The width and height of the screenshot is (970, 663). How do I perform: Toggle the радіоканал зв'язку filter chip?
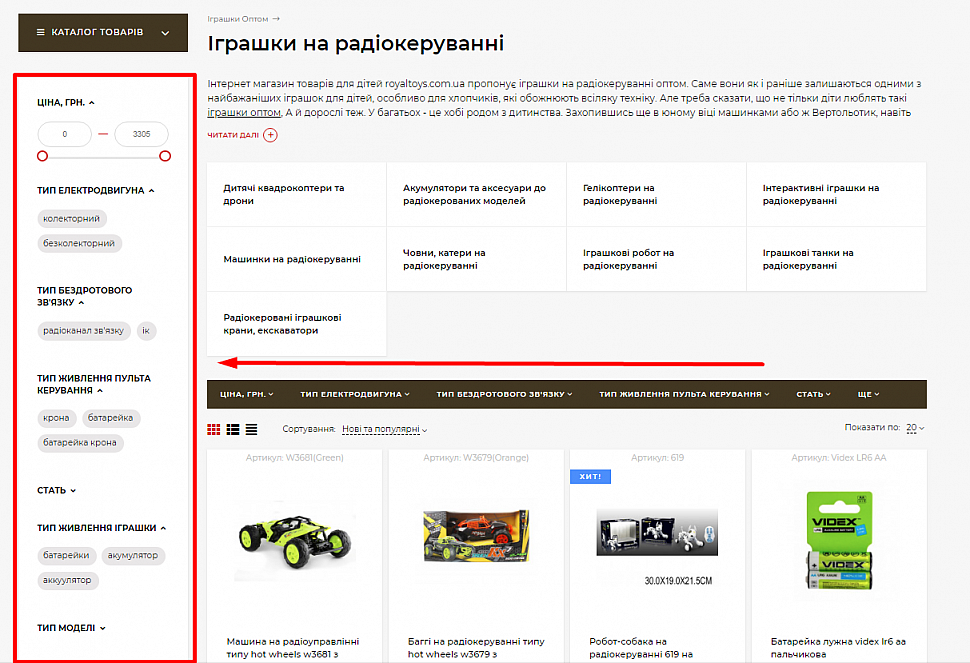(x=84, y=331)
